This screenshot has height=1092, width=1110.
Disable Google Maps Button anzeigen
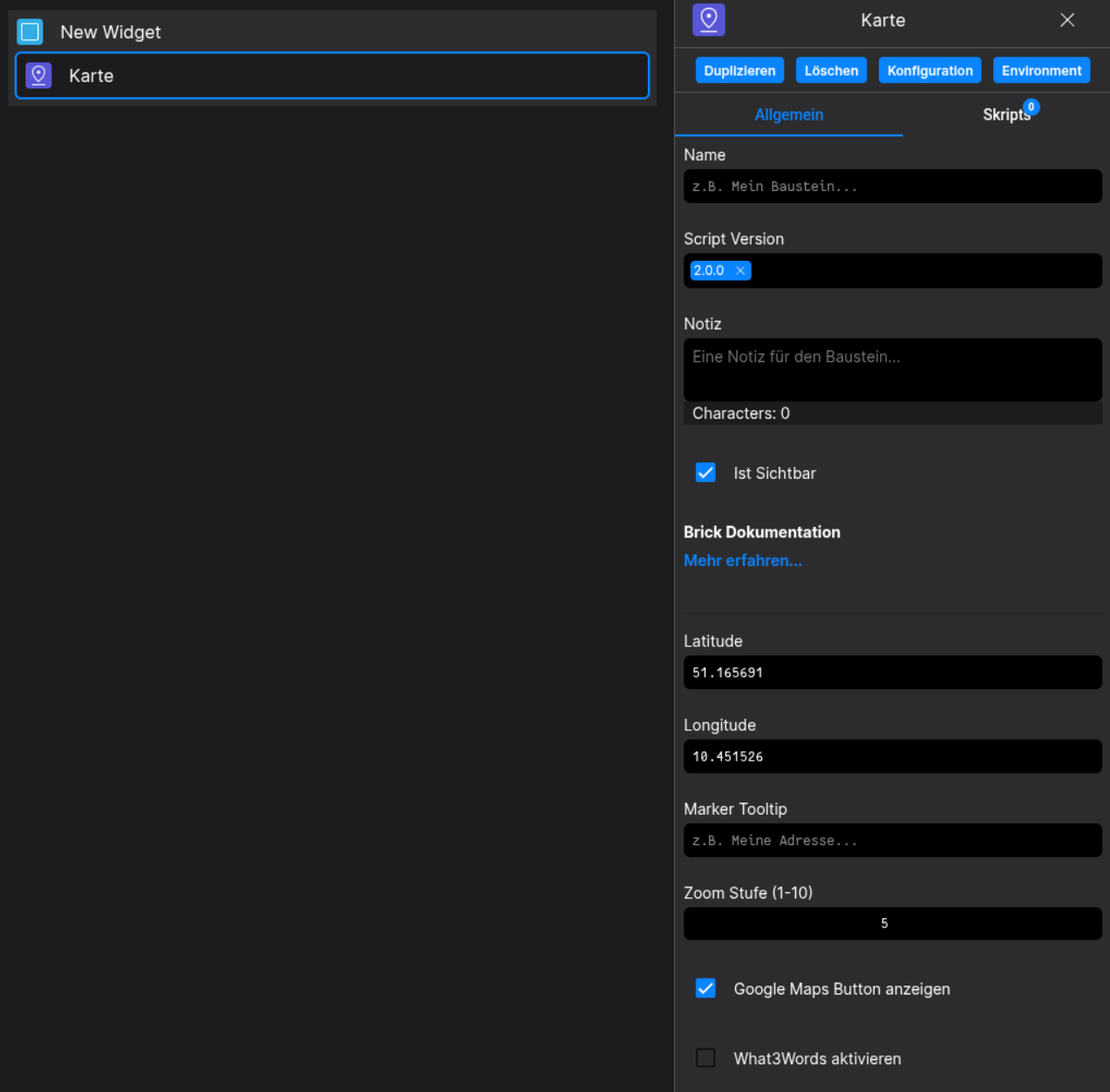[x=705, y=988]
